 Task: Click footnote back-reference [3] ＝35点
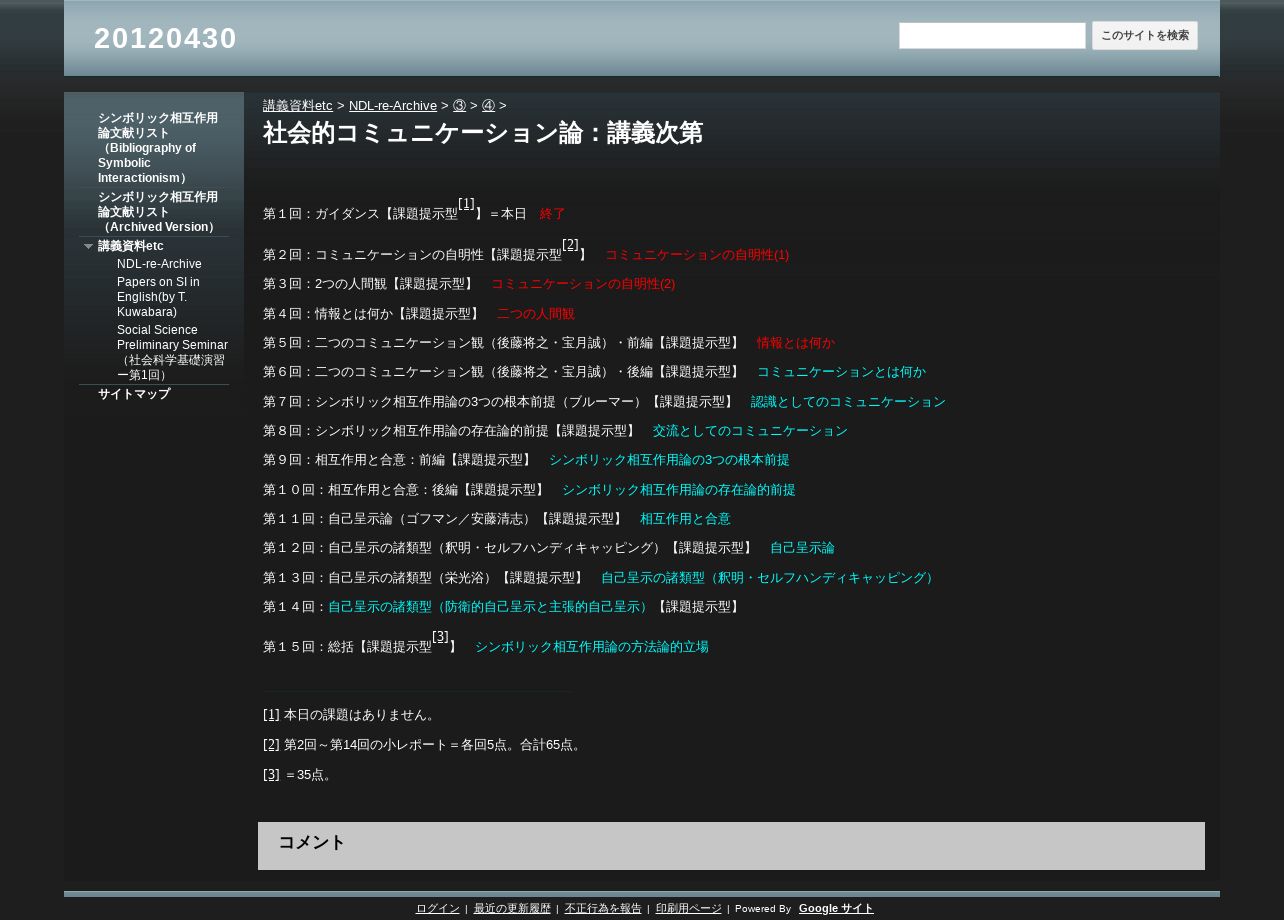coord(271,775)
